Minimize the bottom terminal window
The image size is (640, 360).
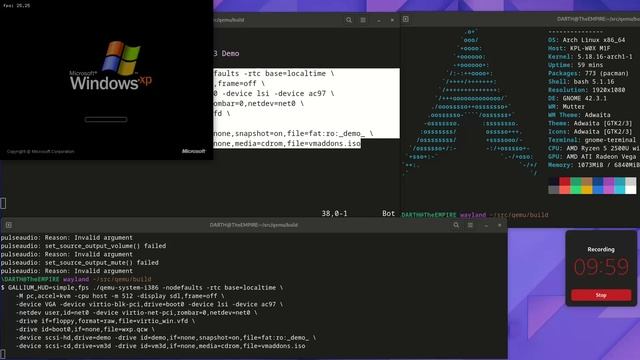[486, 225]
